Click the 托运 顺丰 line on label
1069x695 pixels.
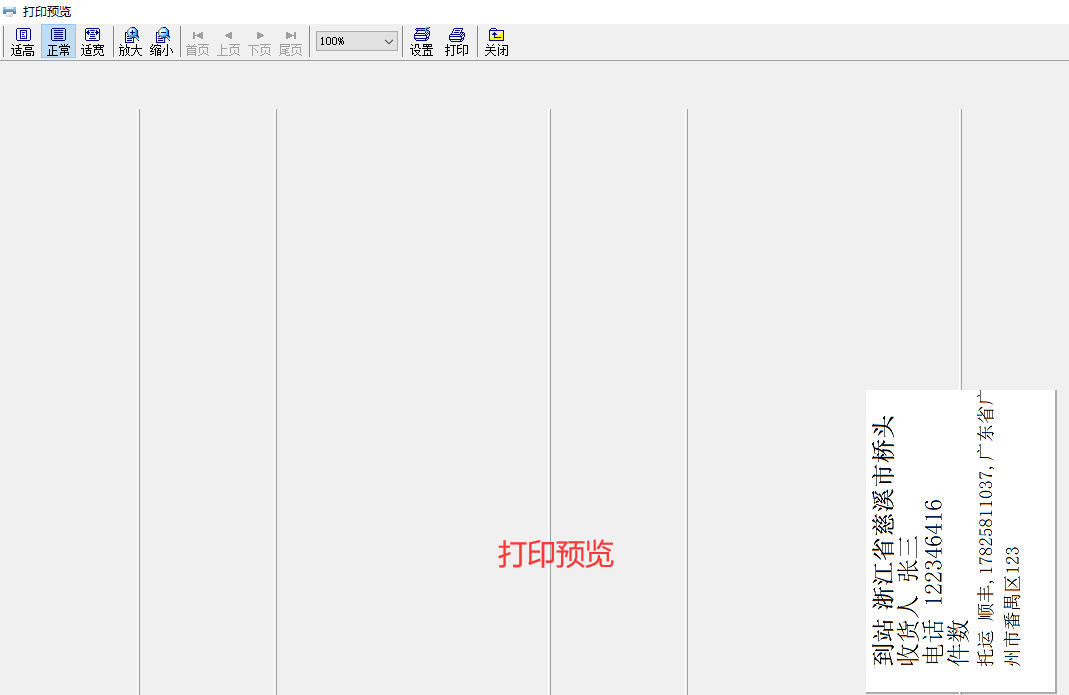pyautogui.click(x=986, y=530)
